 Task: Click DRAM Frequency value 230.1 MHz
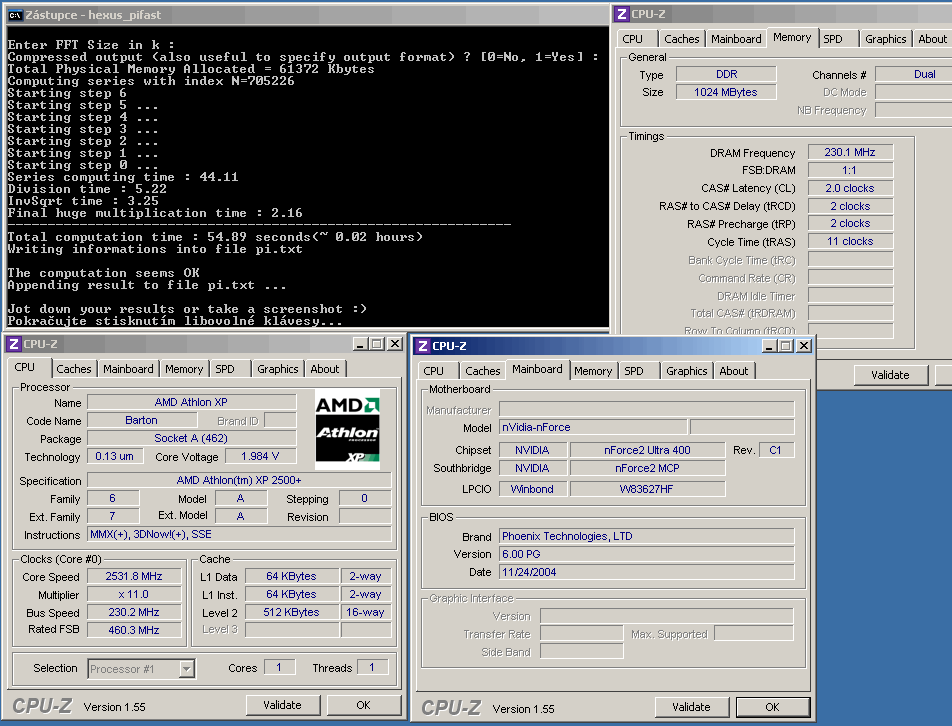(x=850, y=152)
